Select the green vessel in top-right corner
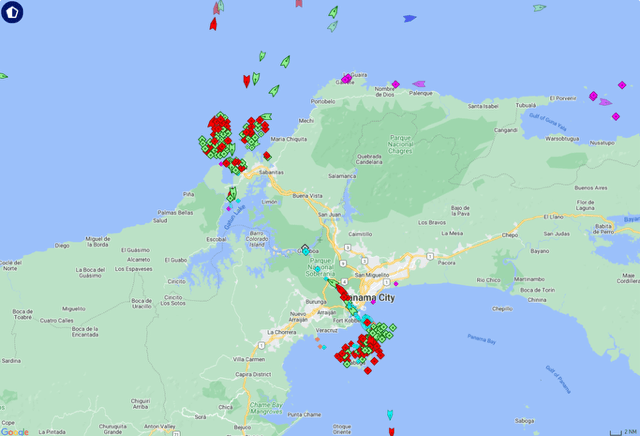The height and width of the screenshot is (436, 640). (539, 8)
